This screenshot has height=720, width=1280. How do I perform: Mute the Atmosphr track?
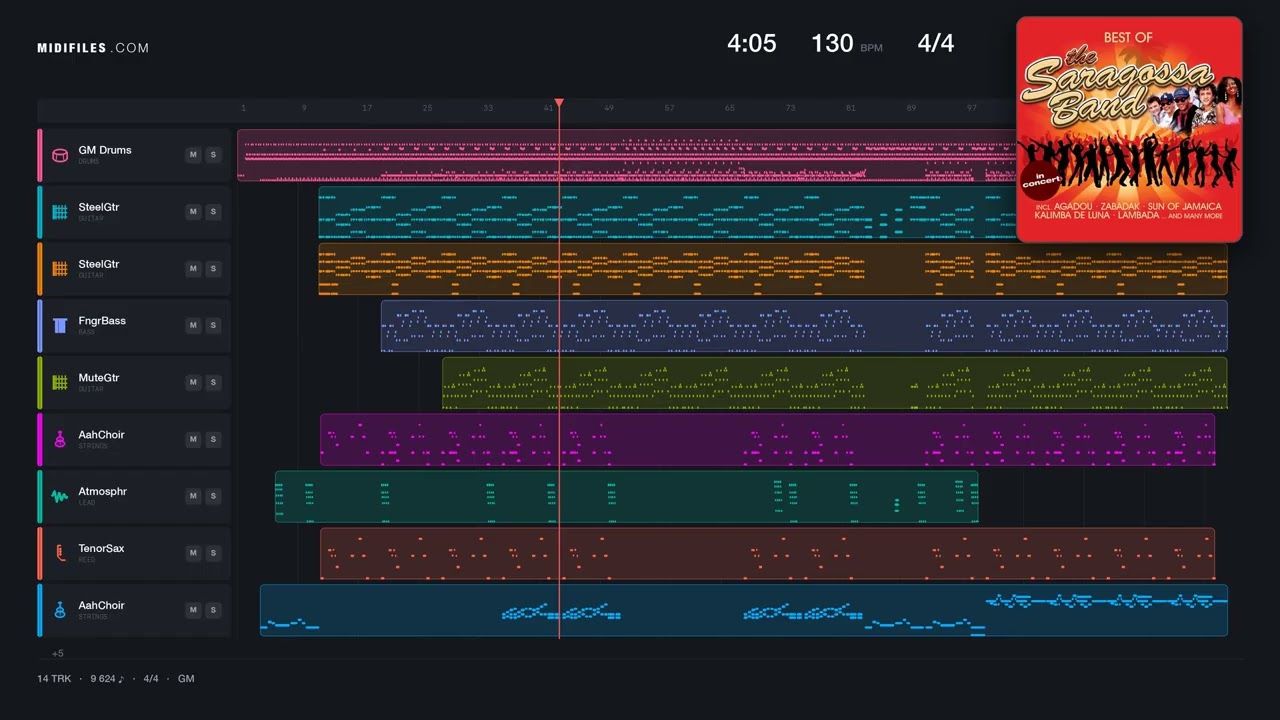pos(193,497)
